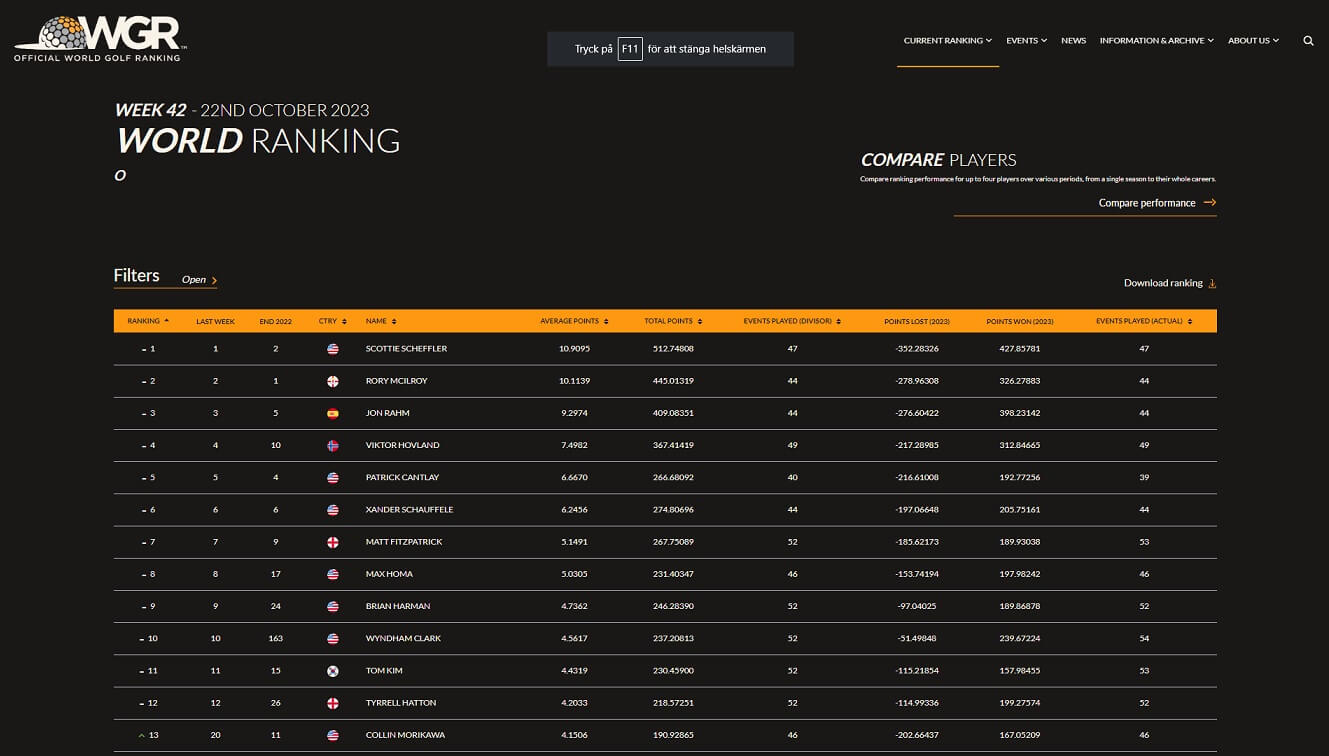Click average points value 10.9095

(574, 349)
